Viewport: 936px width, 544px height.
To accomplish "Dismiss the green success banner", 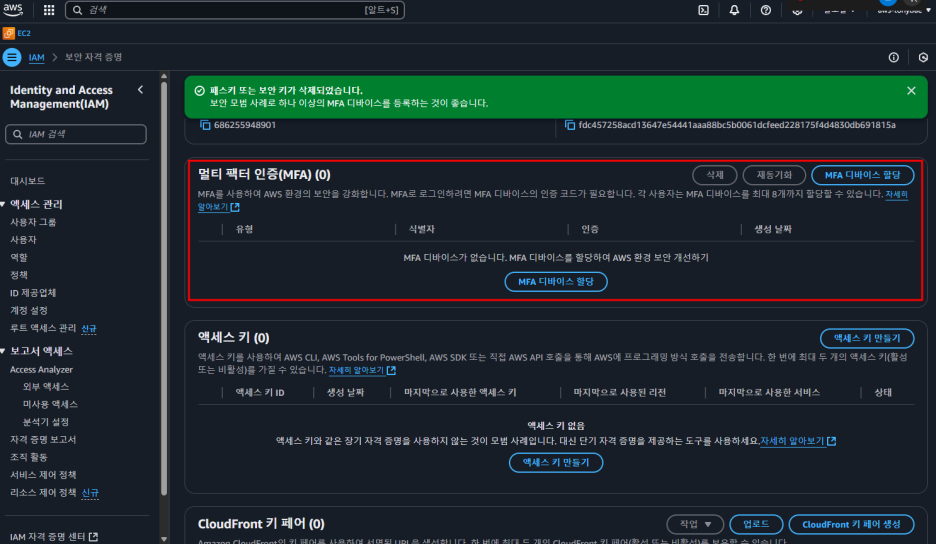I will coord(911,91).
